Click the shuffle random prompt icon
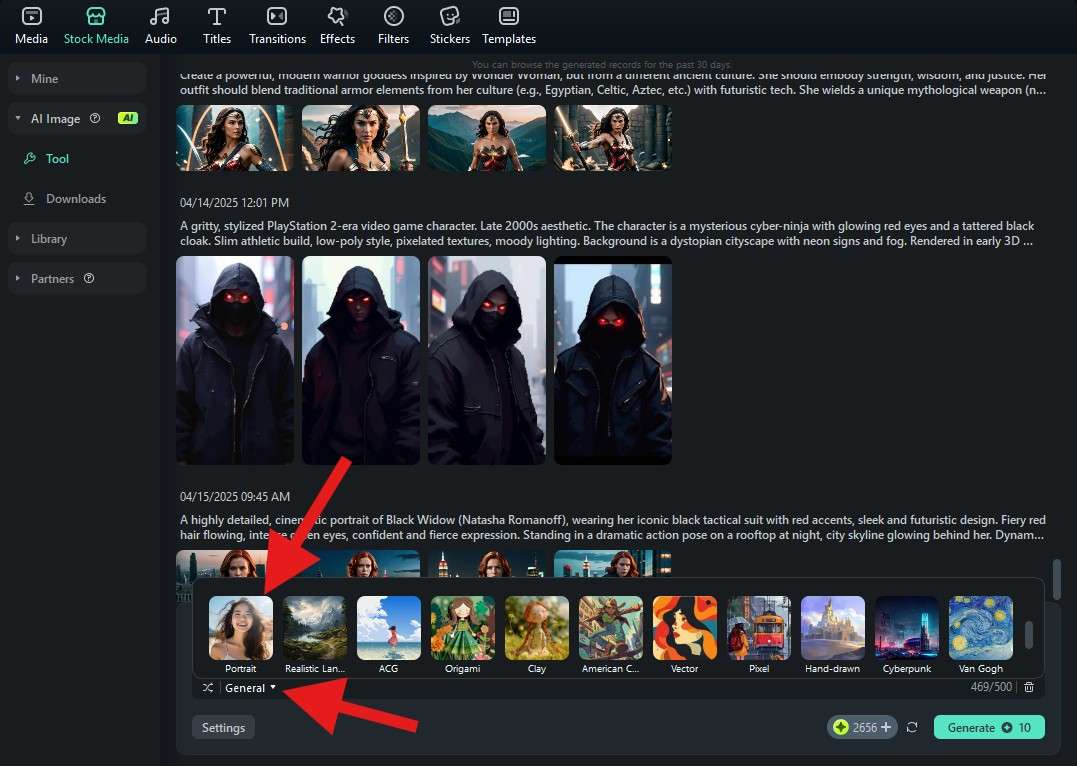Viewport: 1077px width, 766px height. [x=208, y=688]
